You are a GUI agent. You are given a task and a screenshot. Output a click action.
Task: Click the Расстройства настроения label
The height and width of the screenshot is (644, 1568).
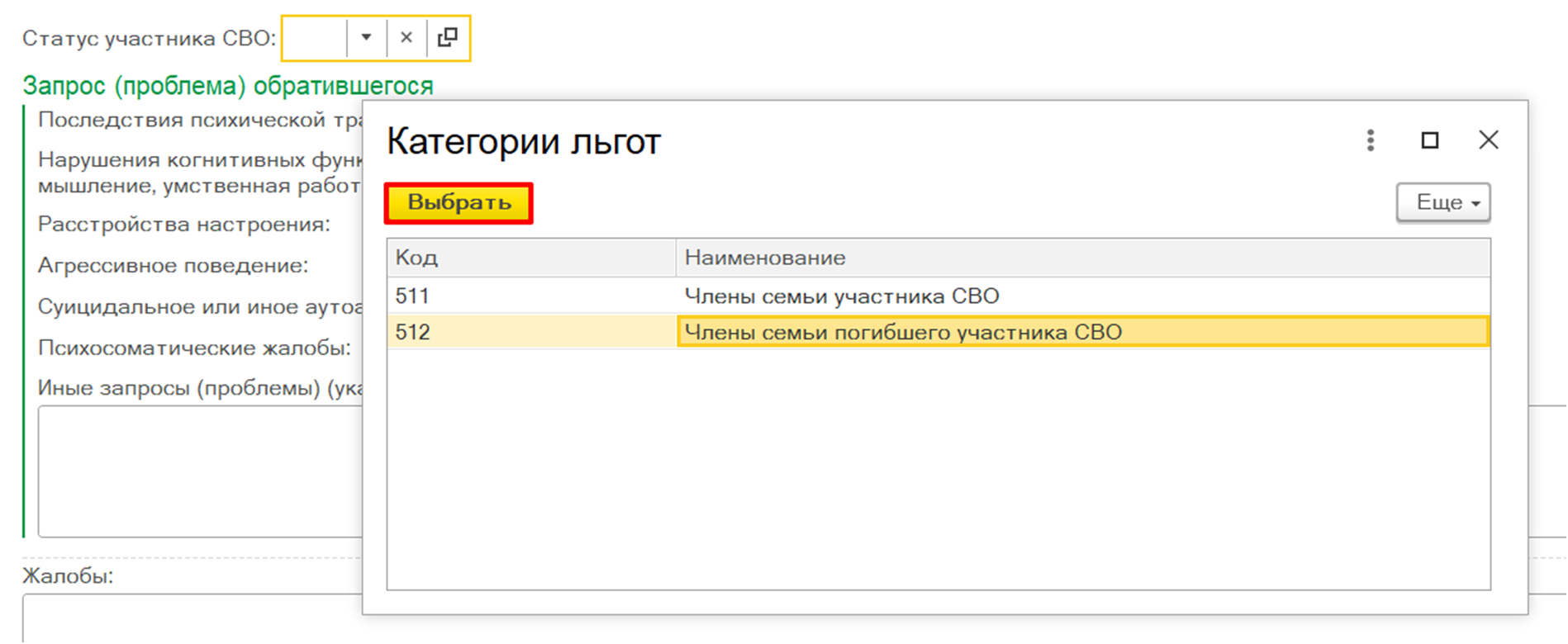pyautogui.click(x=184, y=225)
